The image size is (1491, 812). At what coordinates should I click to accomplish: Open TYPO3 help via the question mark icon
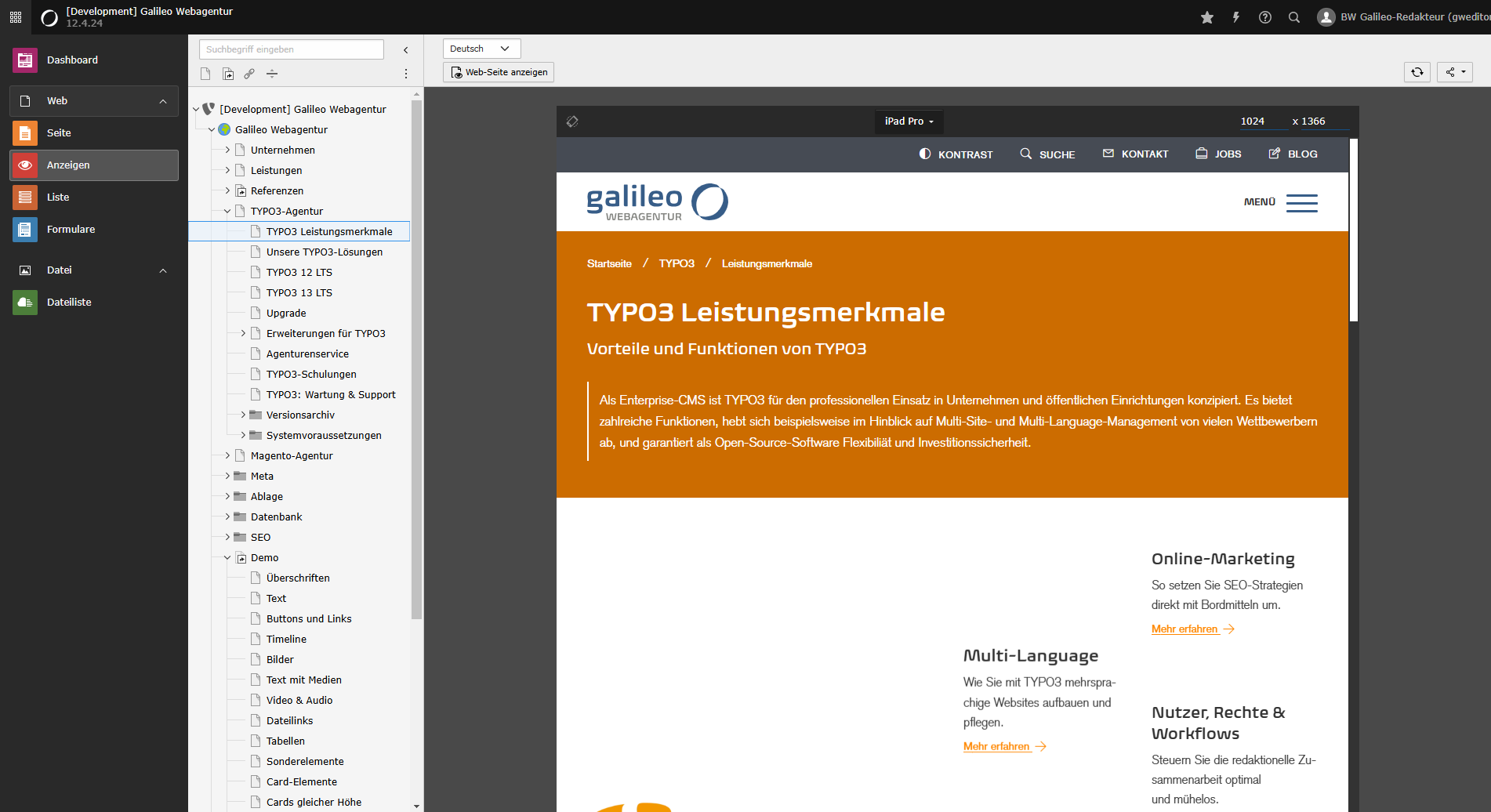(1264, 16)
